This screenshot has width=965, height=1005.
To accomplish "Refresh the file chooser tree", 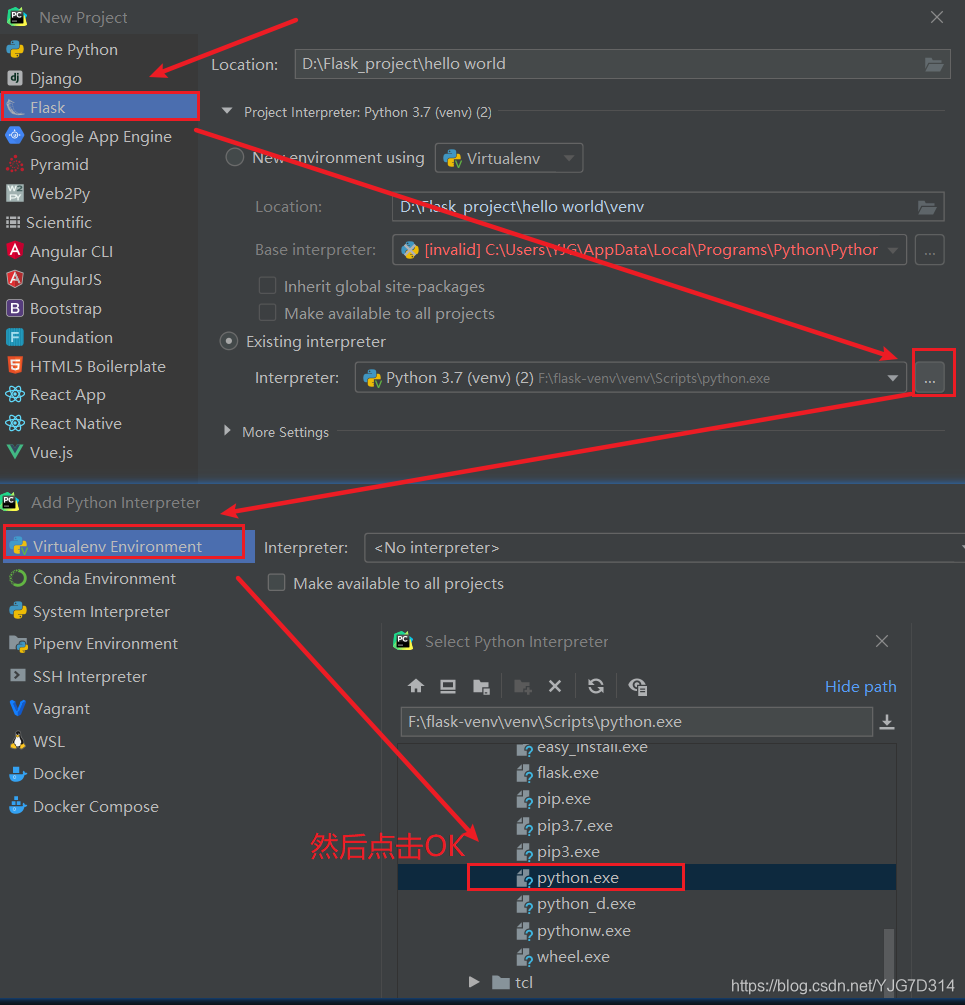I will coord(596,686).
